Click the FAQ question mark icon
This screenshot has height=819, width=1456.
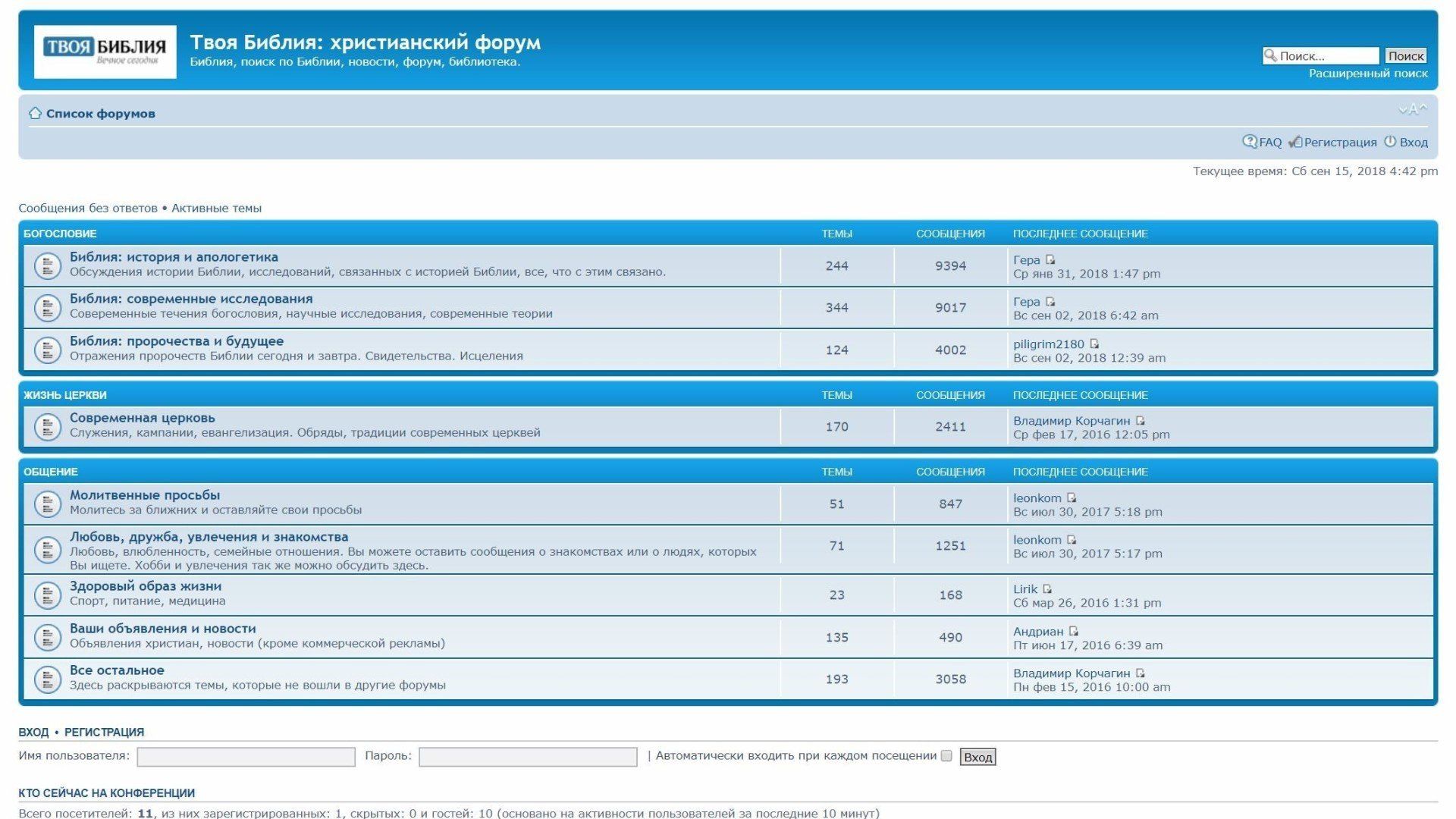point(1249,141)
